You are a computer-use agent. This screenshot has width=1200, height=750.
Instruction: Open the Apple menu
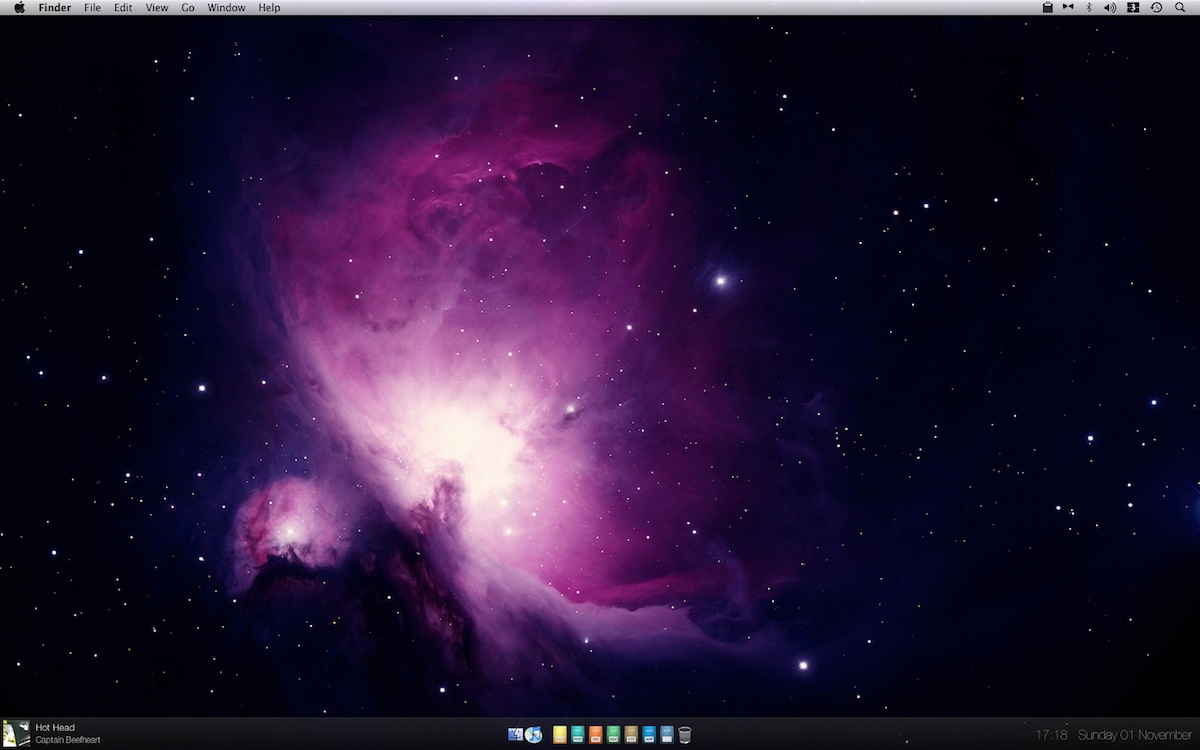point(19,7)
